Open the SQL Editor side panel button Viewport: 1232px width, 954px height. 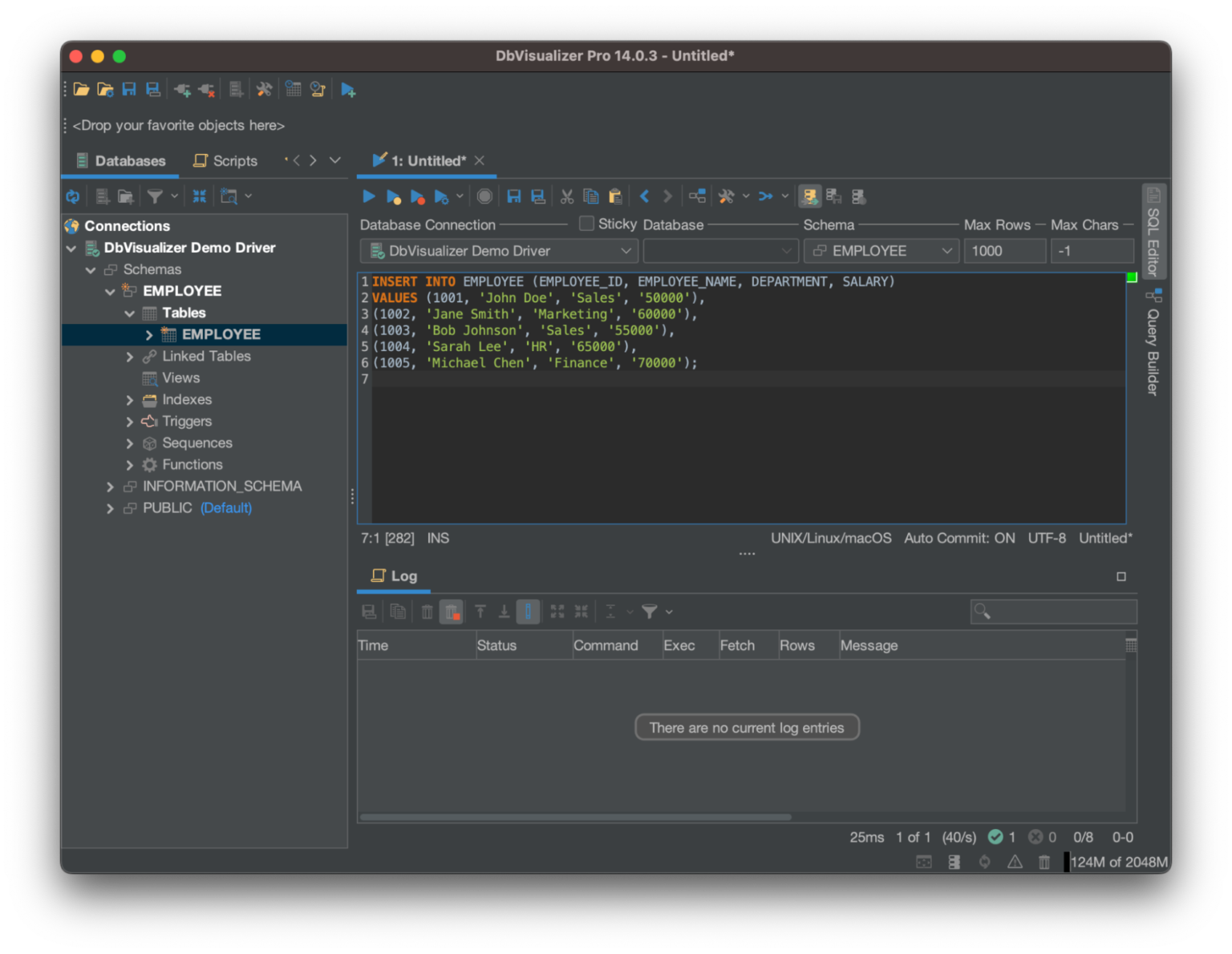pos(1153,232)
